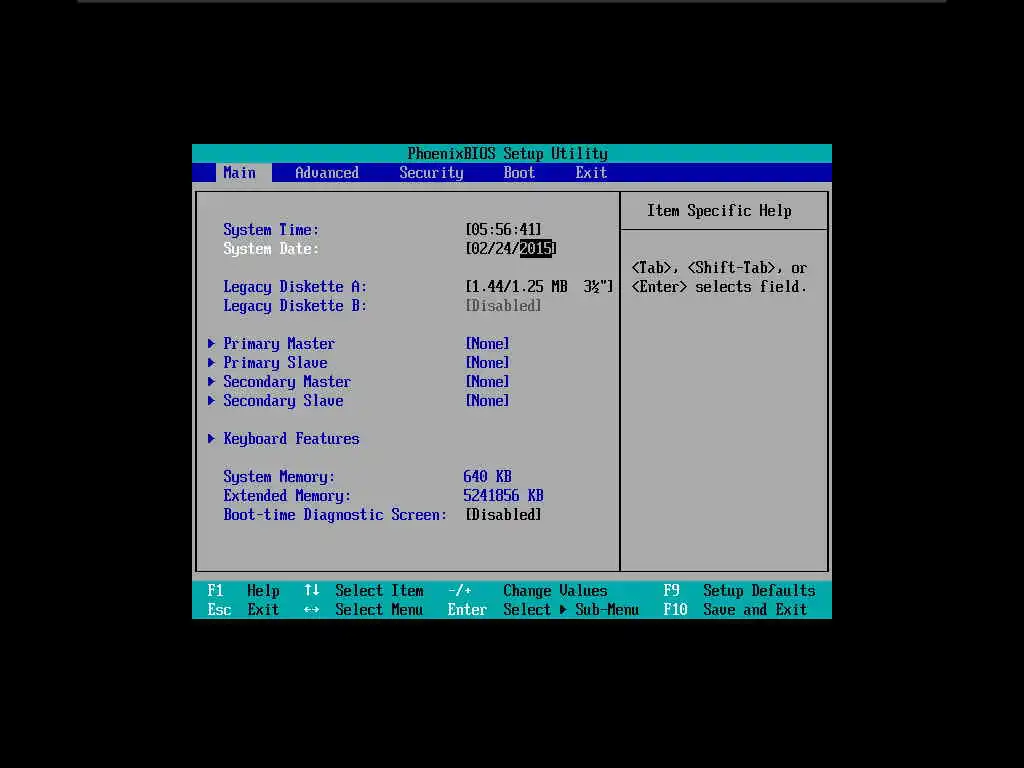The width and height of the screenshot is (1024, 768).
Task: Click the PhoenixBIOS Setup Utility title
Action: coord(507,153)
